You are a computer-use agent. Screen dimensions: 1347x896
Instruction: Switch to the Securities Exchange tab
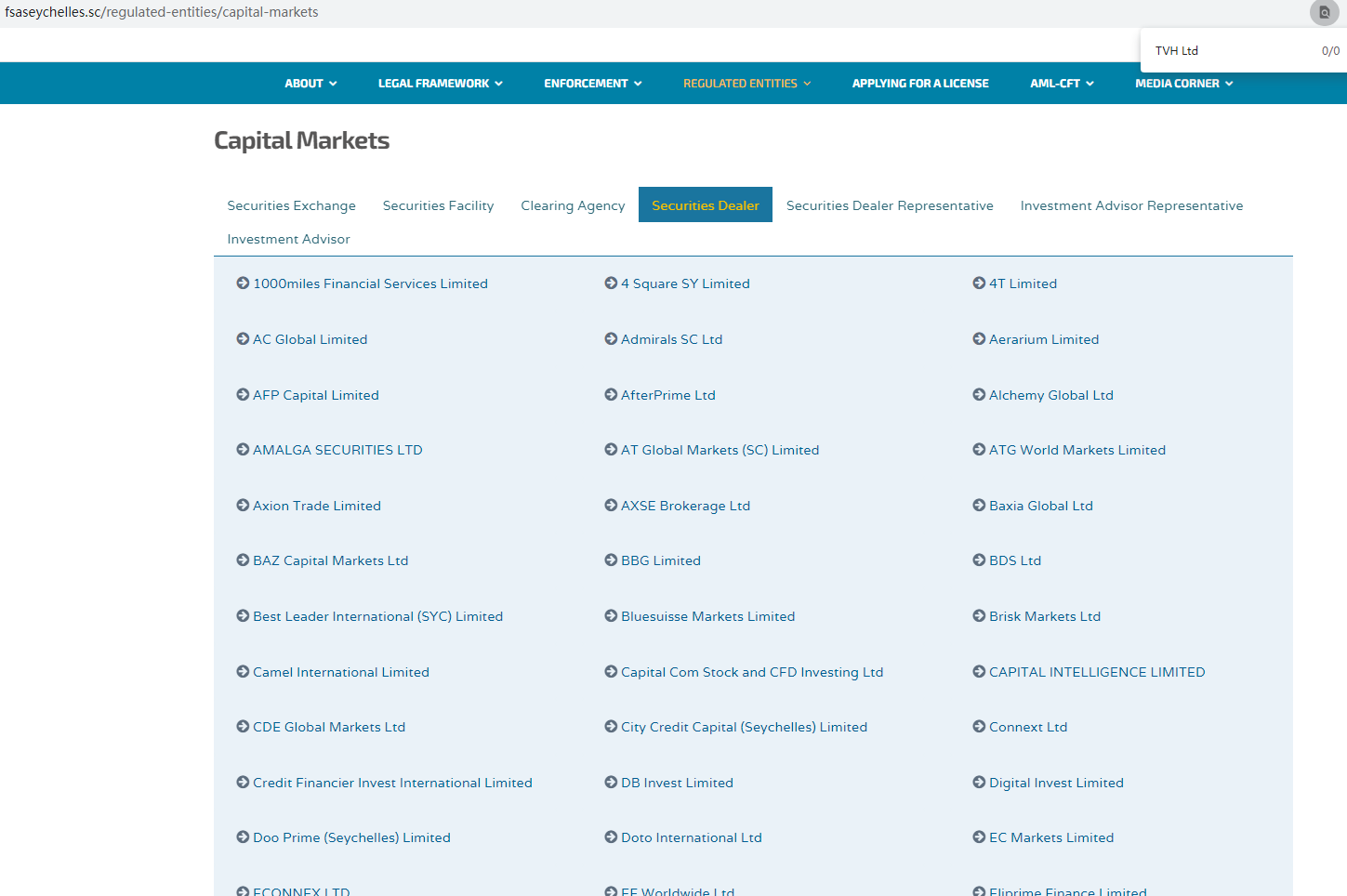coord(292,205)
